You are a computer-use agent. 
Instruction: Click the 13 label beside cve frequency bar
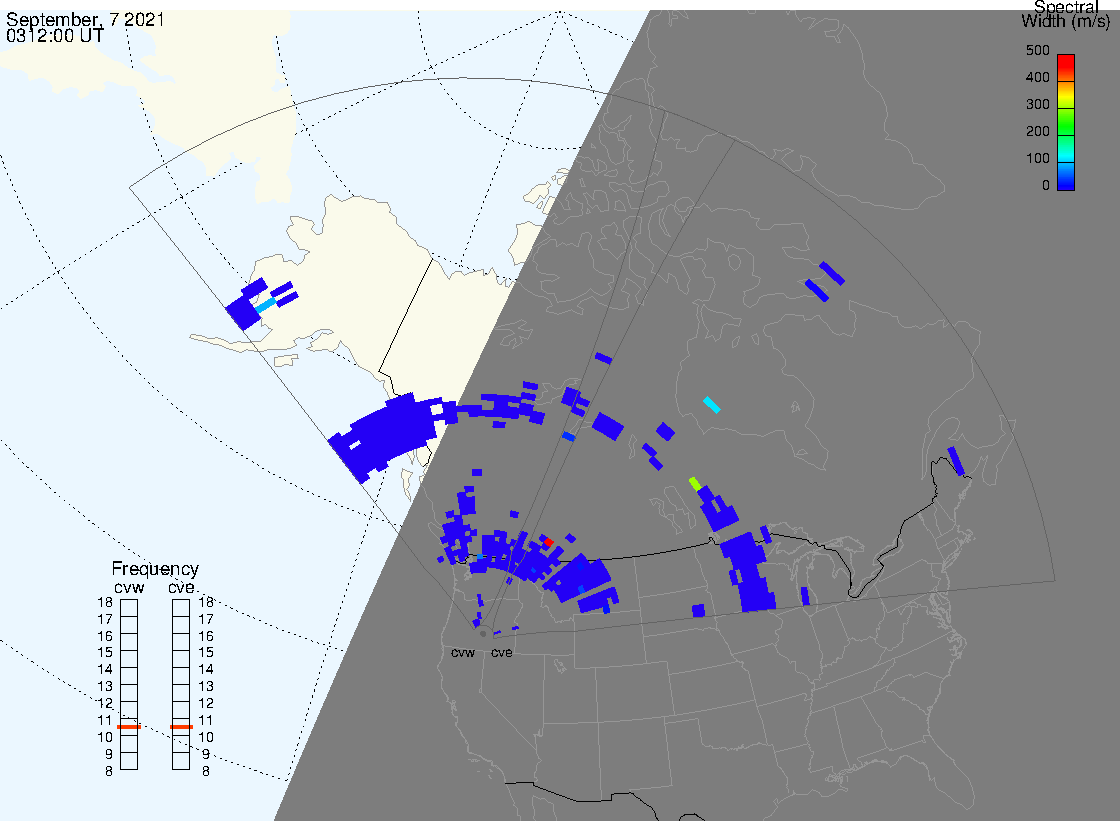[x=206, y=687]
